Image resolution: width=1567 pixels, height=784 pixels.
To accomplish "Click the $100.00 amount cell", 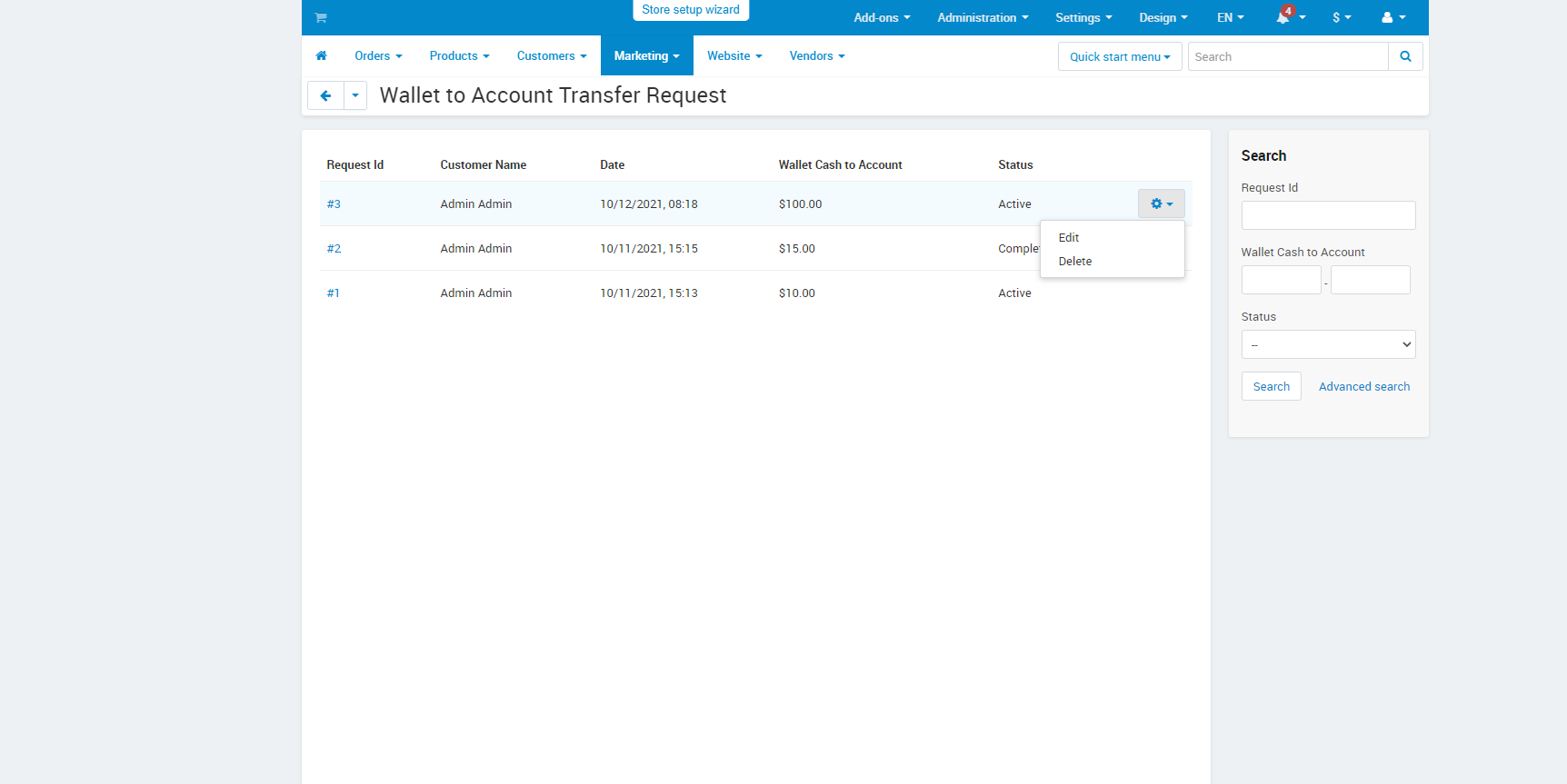I will [800, 203].
